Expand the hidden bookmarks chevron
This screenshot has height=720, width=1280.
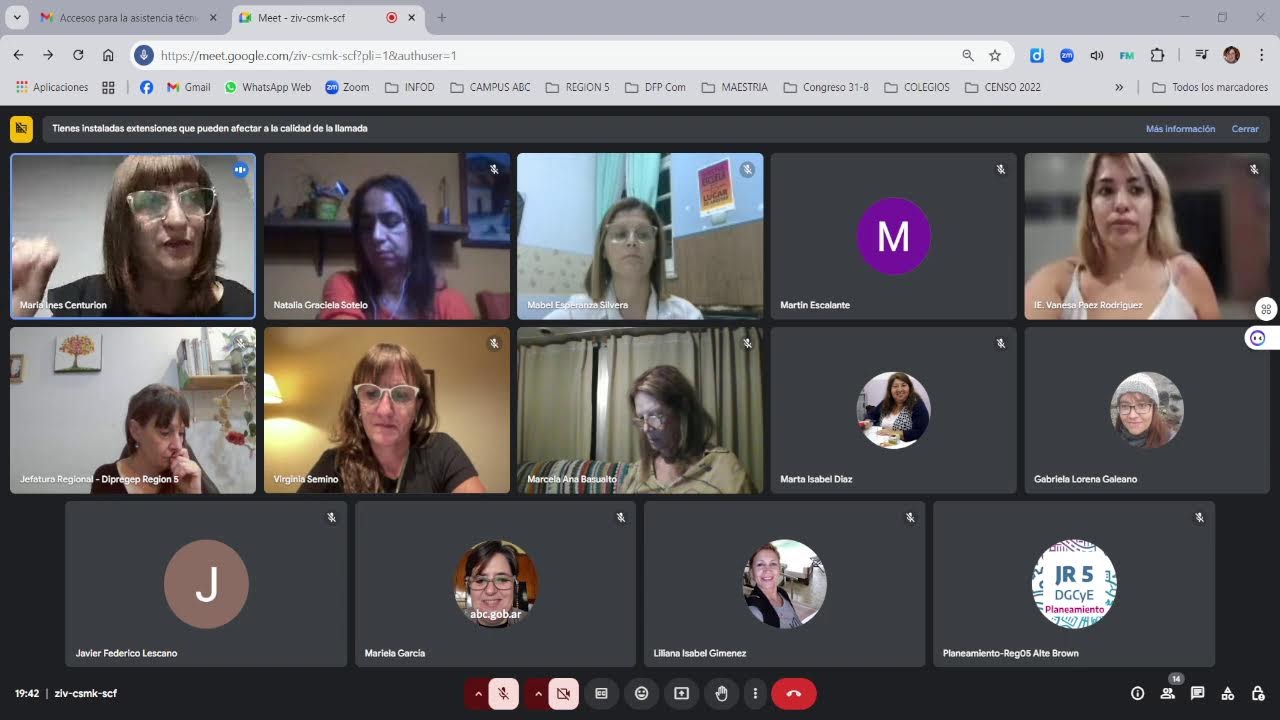(1119, 87)
